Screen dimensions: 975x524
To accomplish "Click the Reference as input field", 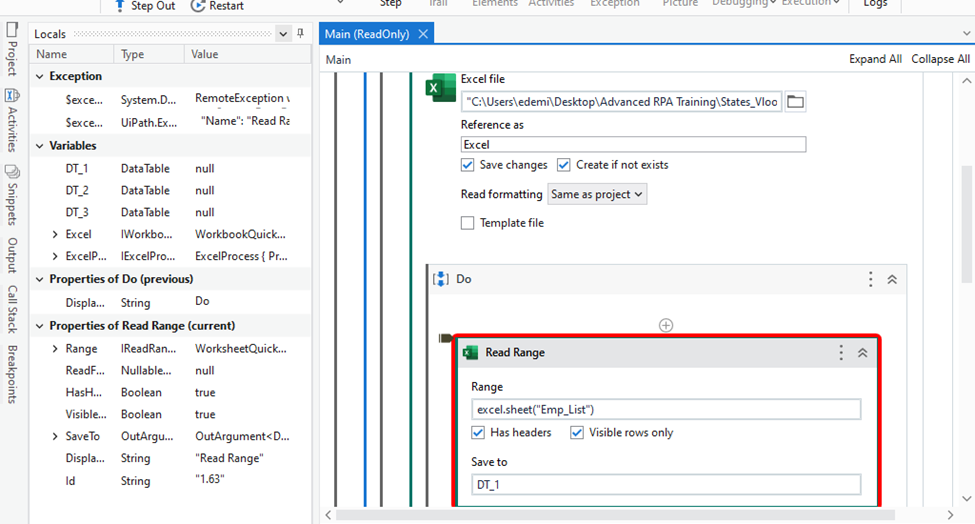I will 633,144.
